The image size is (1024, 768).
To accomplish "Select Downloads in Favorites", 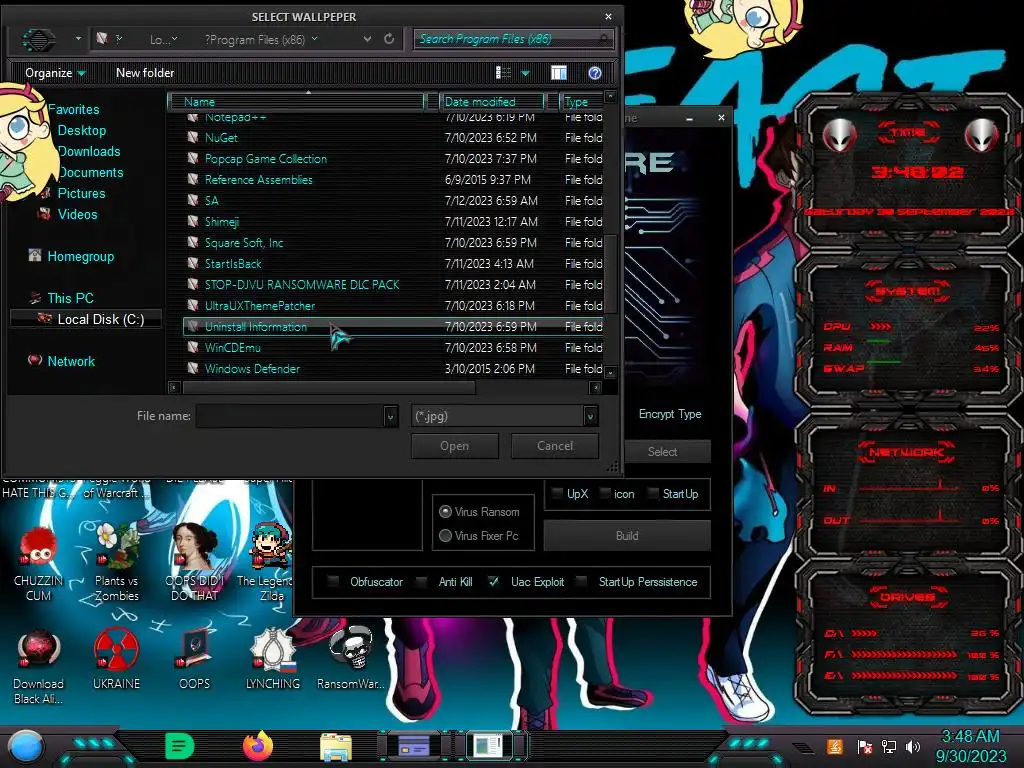I will tap(89, 151).
